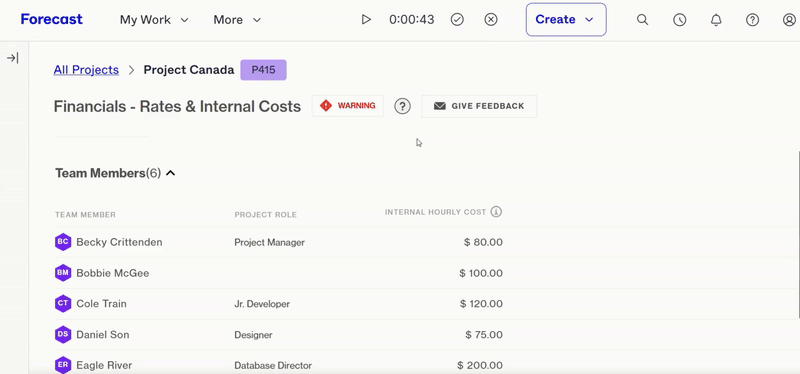Click the INTERNAL HOURLY COST column header
The width and height of the screenshot is (800, 374).
pos(435,212)
